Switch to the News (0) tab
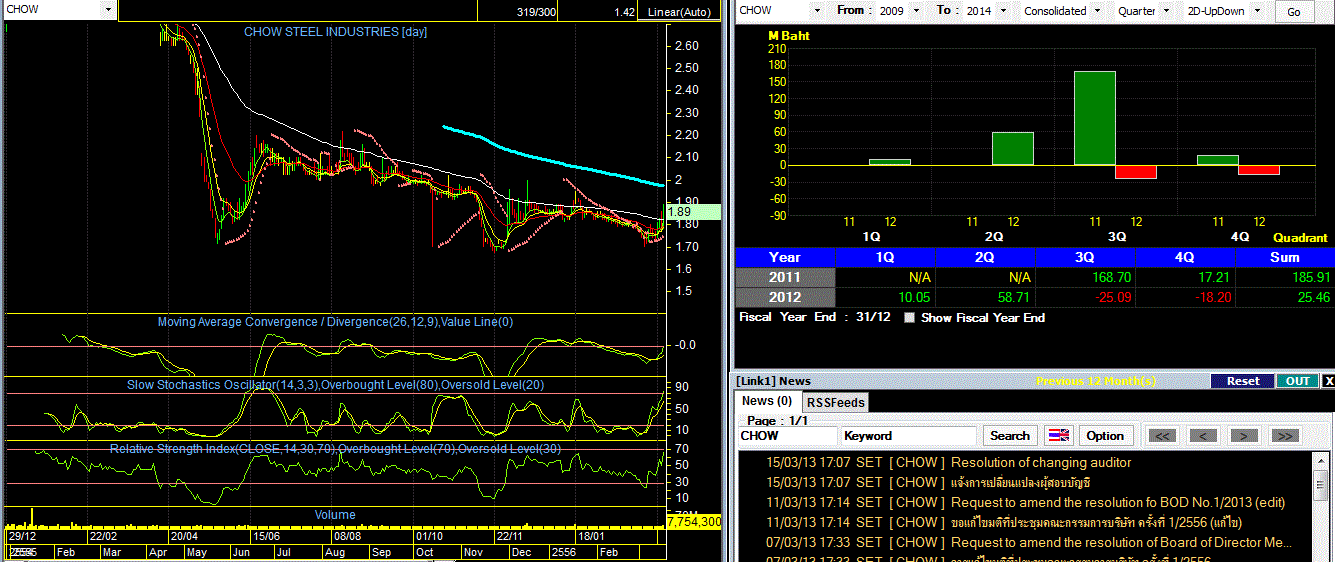 point(767,401)
